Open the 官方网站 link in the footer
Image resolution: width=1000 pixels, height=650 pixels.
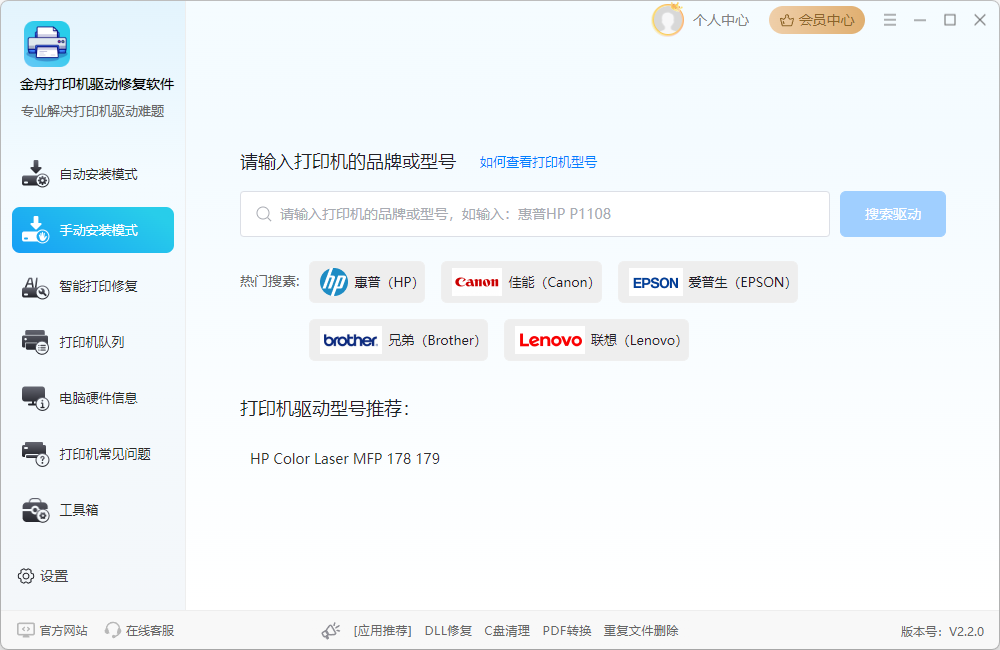coord(52,630)
